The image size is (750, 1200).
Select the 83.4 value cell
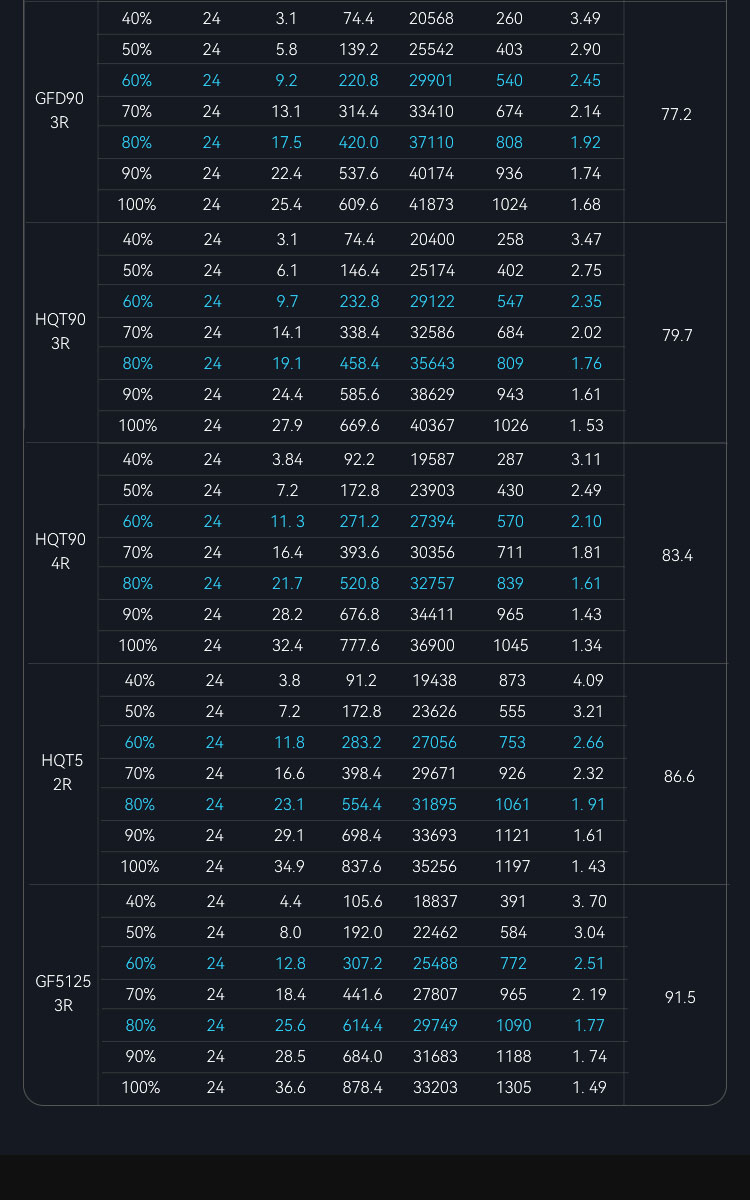[x=677, y=555]
